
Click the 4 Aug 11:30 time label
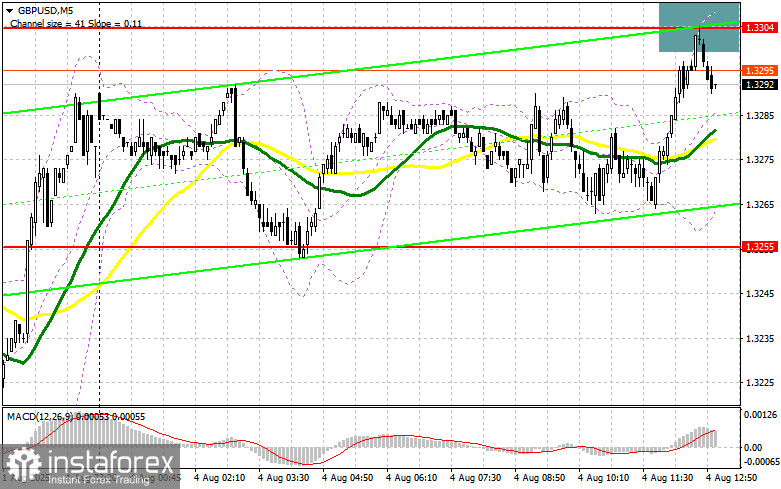(667, 478)
